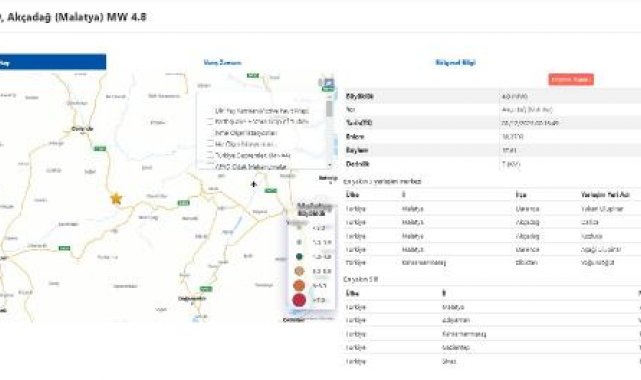
Task: Toggle the Türkiye Depremleri layer checkbox
Action: [x=210, y=155]
